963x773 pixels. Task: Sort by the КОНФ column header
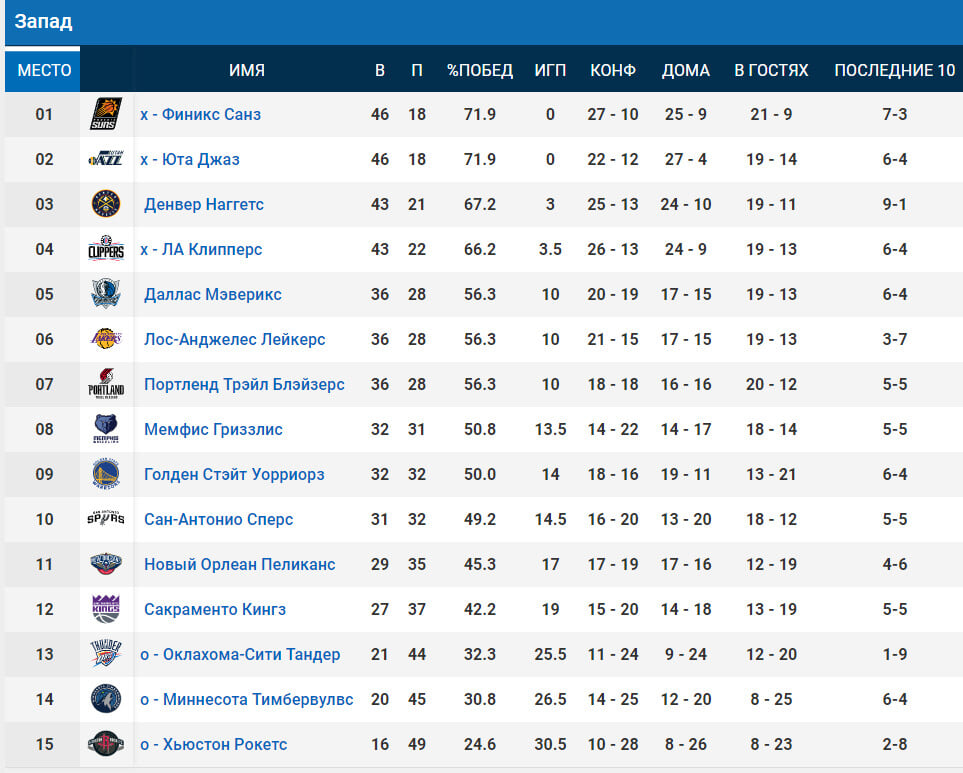[613, 71]
